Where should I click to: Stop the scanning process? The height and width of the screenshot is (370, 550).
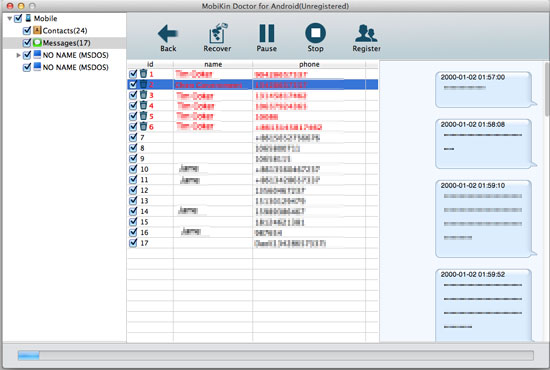pyautogui.click(x=315, y=33)
